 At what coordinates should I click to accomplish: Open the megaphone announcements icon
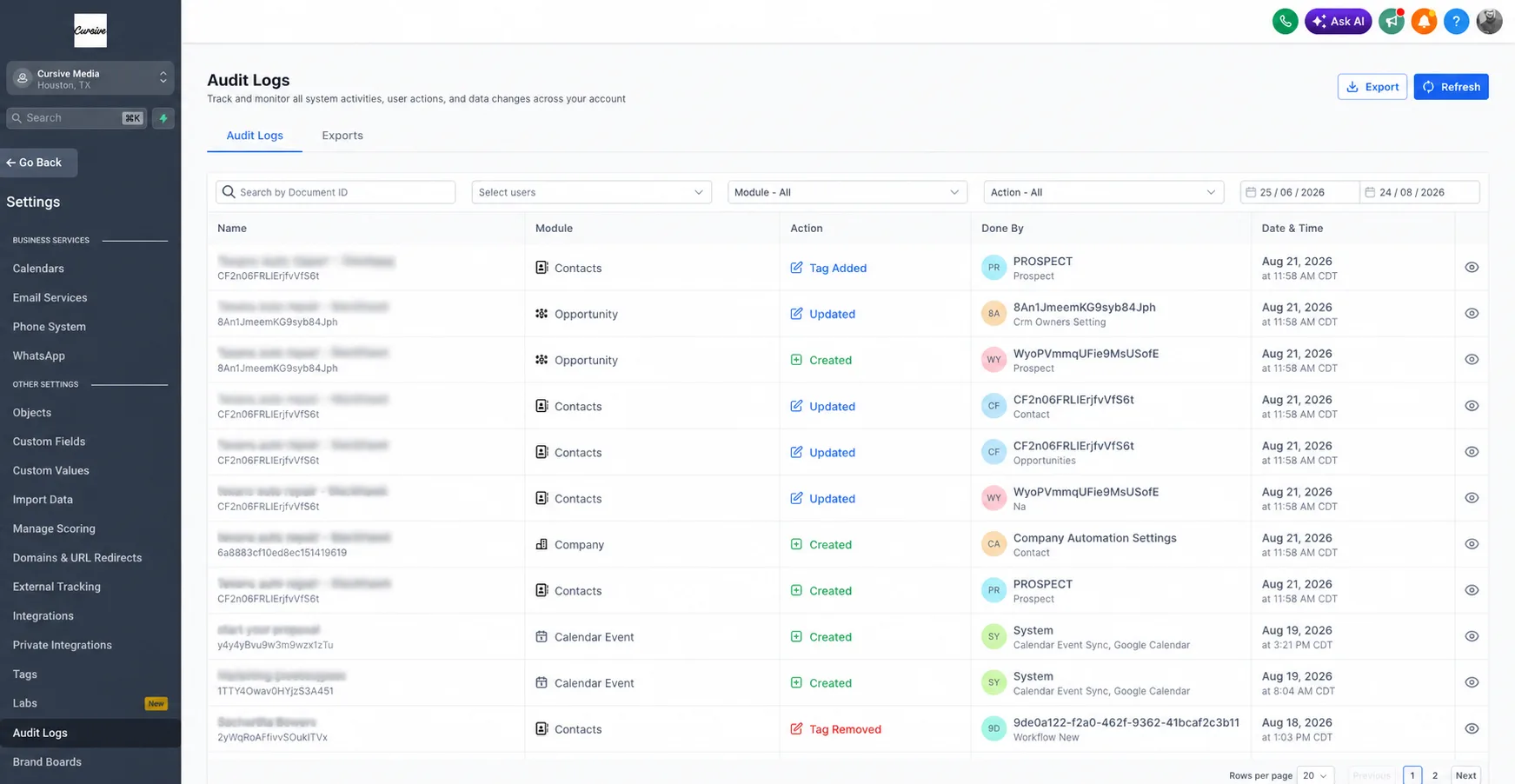point(1392,21)
